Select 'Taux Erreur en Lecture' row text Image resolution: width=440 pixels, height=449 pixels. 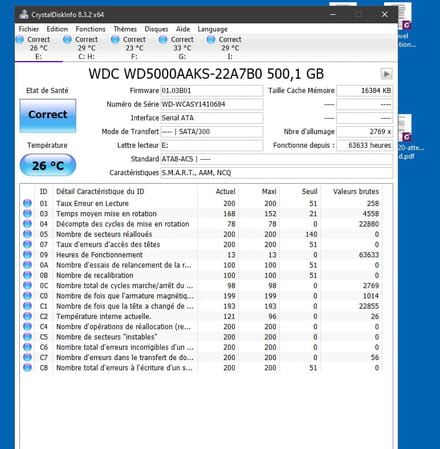pos(92,203)
